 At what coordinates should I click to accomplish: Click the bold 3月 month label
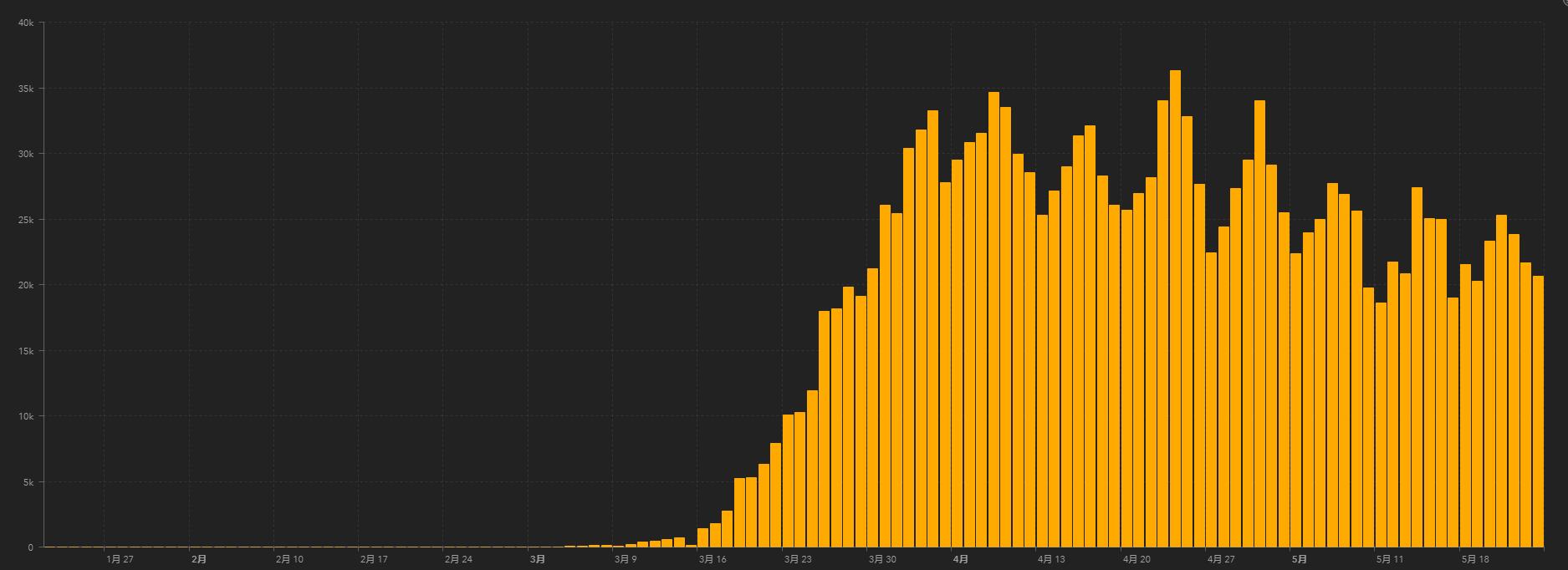point(538,559)
